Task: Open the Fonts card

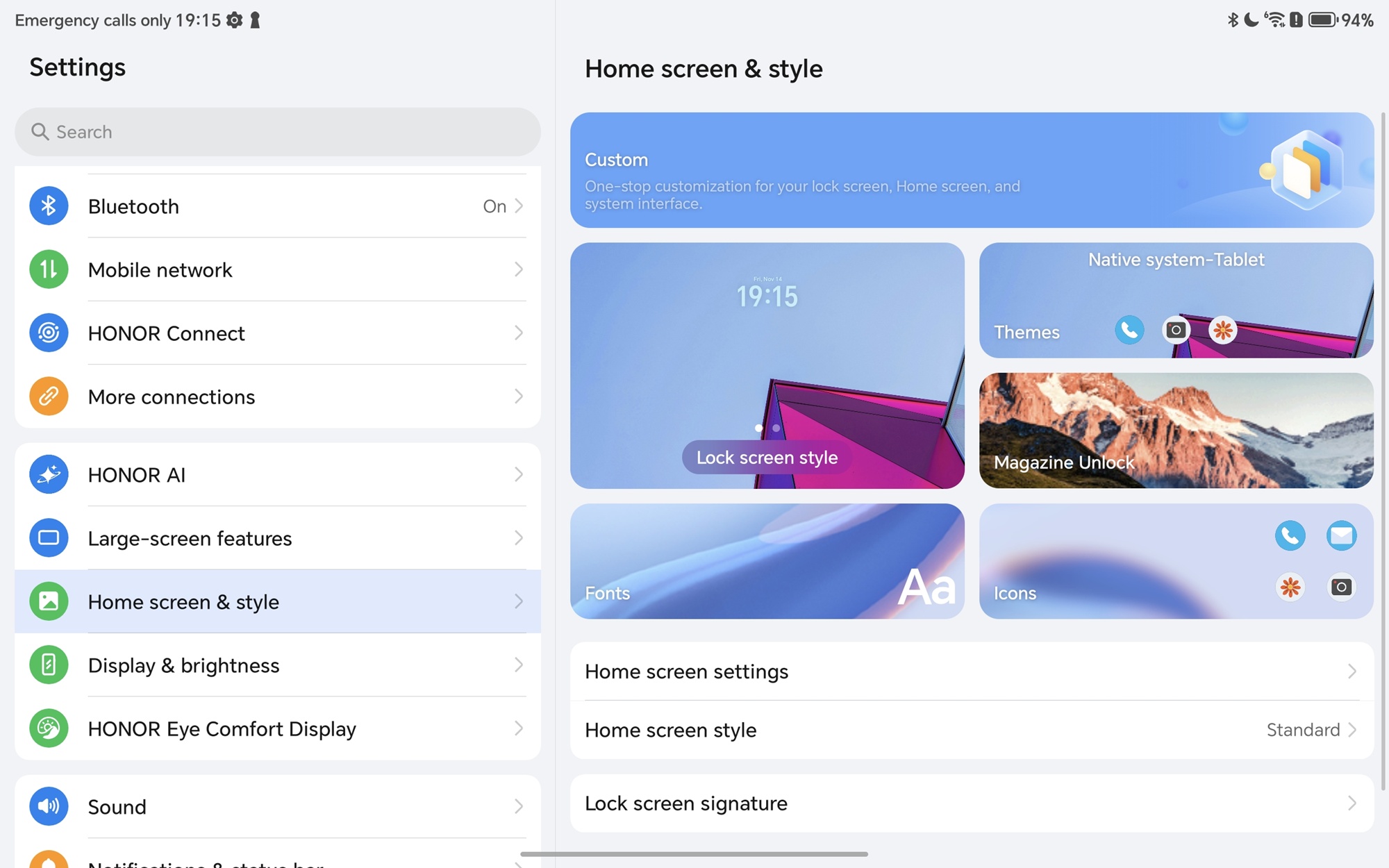Action: tap(767, 561)
